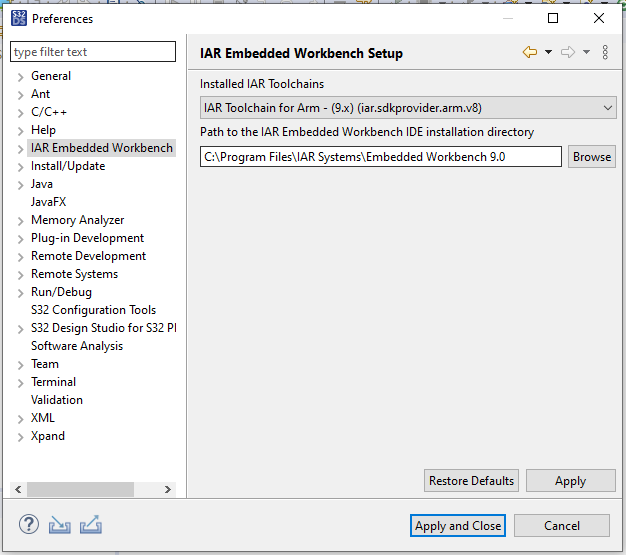Expand the Run/Debug tree node
This screenshot has width=626, height=555.
[21, 293]
